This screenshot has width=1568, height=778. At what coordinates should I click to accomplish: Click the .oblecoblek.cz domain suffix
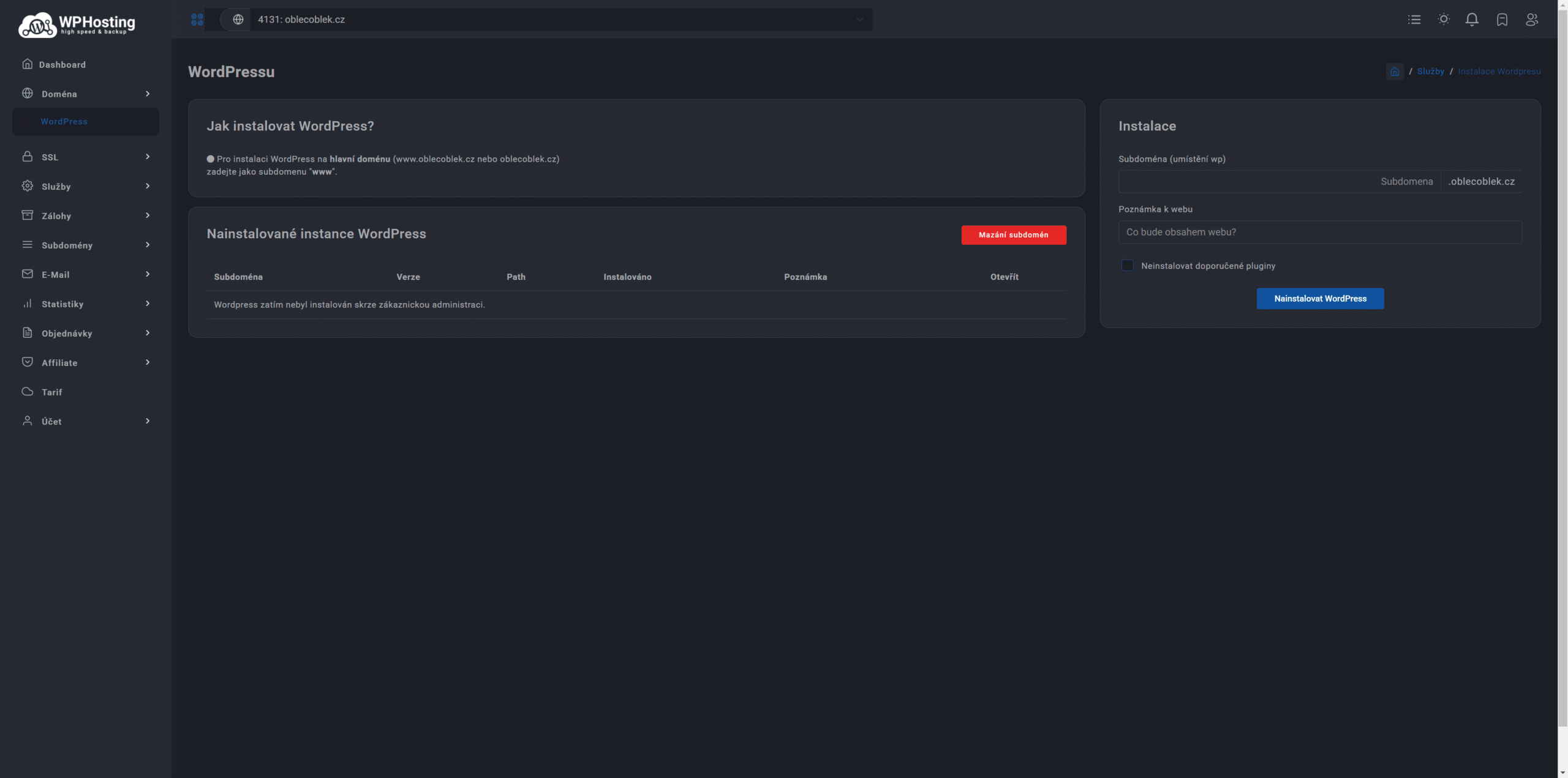click(1481, 182)
